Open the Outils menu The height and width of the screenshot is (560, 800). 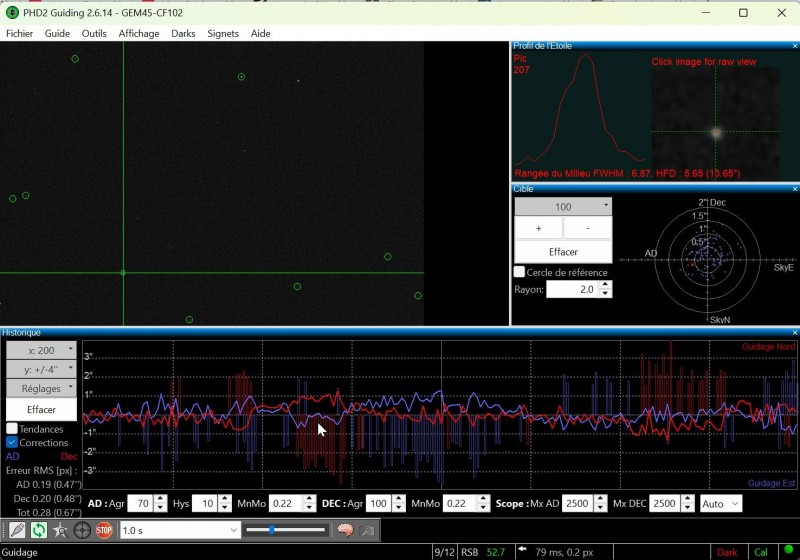click(x=94, y=34)
